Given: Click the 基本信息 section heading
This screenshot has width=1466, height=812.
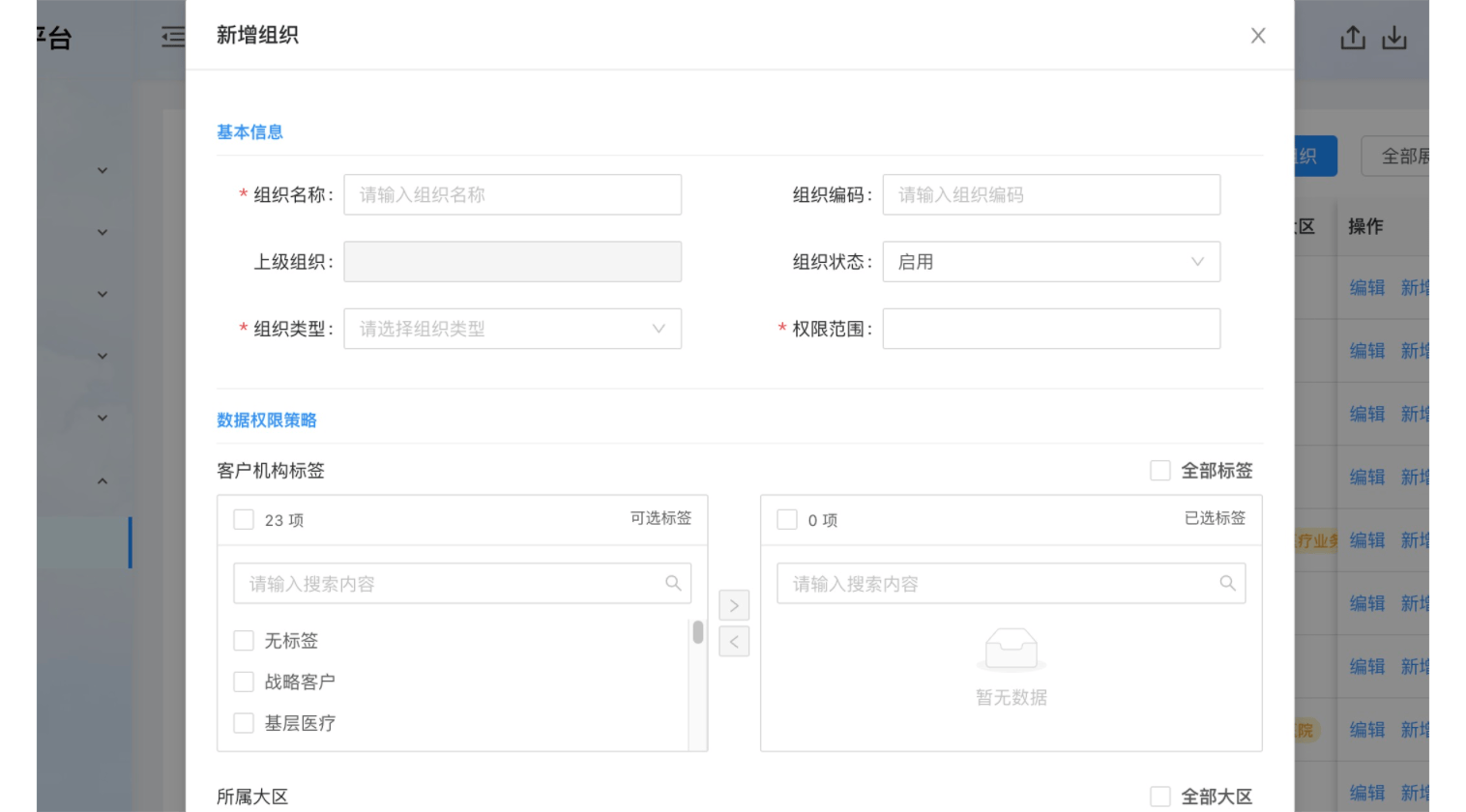Looking at the screenshot, I should (x=249, y=132).
